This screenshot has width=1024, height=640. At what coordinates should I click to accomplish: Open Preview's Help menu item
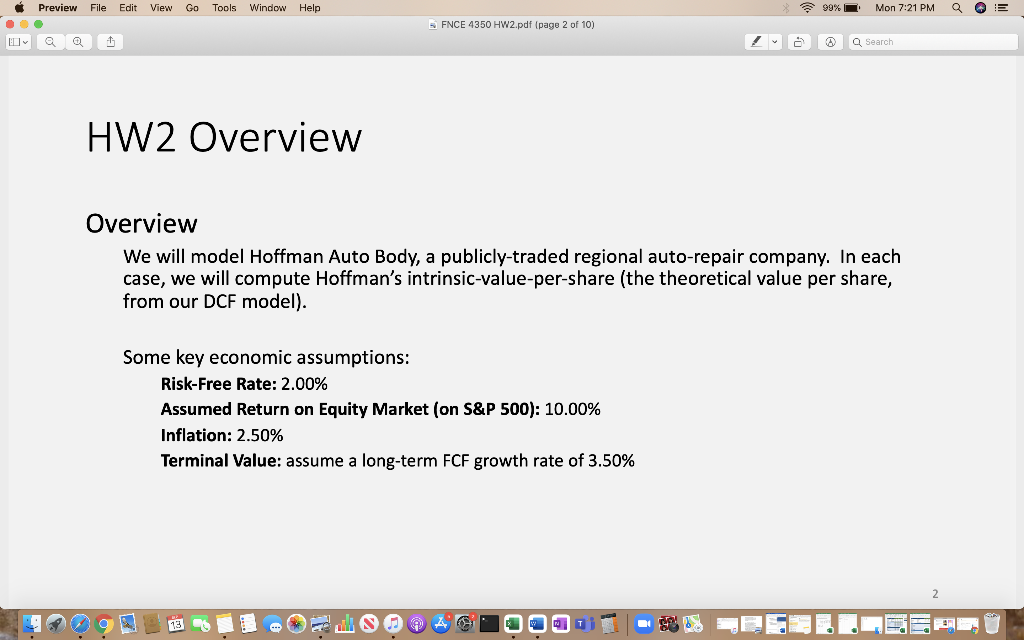point(309,7)
